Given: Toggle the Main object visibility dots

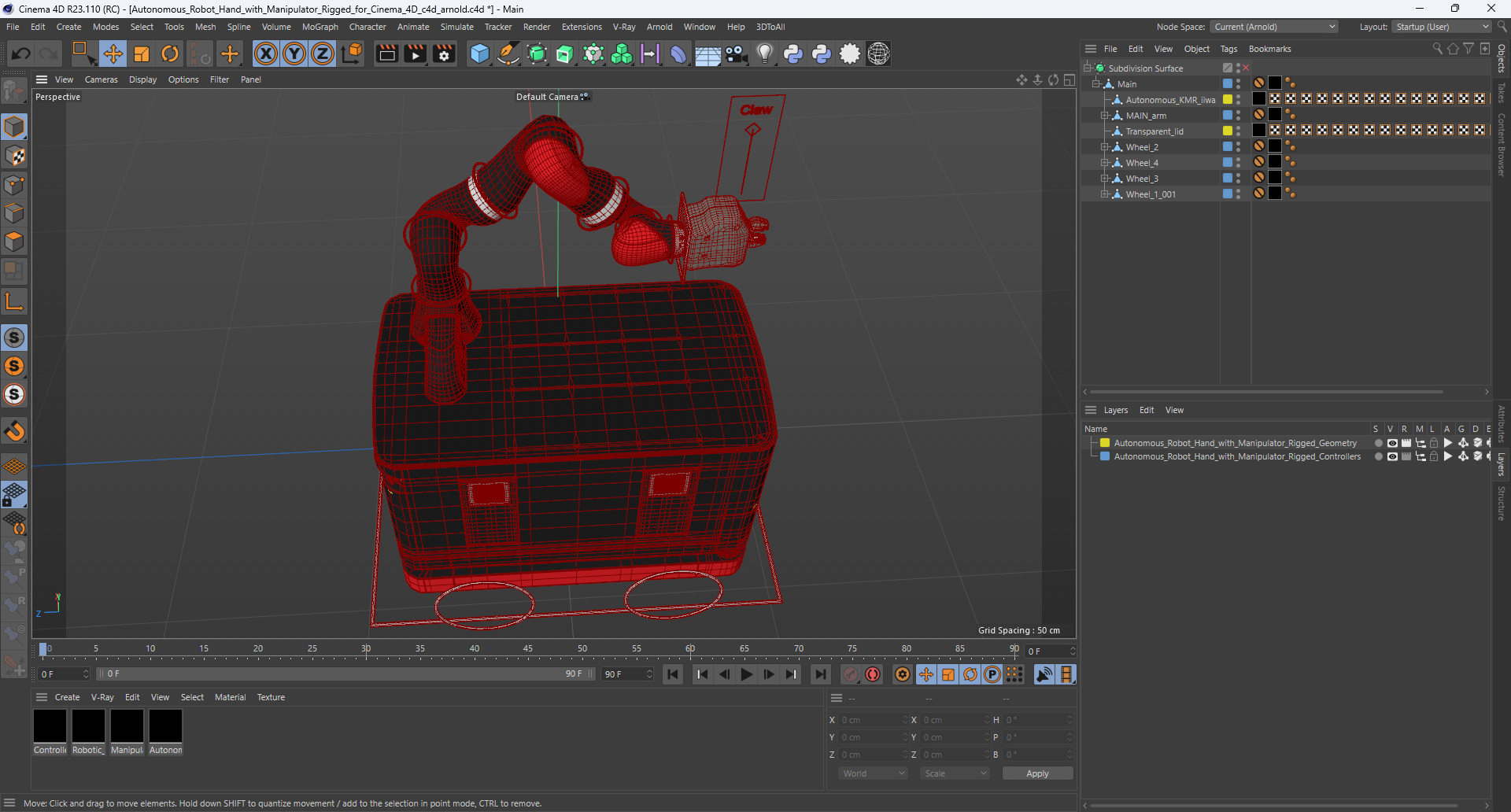Looking at the screenshot, I should click(1238, 83).
